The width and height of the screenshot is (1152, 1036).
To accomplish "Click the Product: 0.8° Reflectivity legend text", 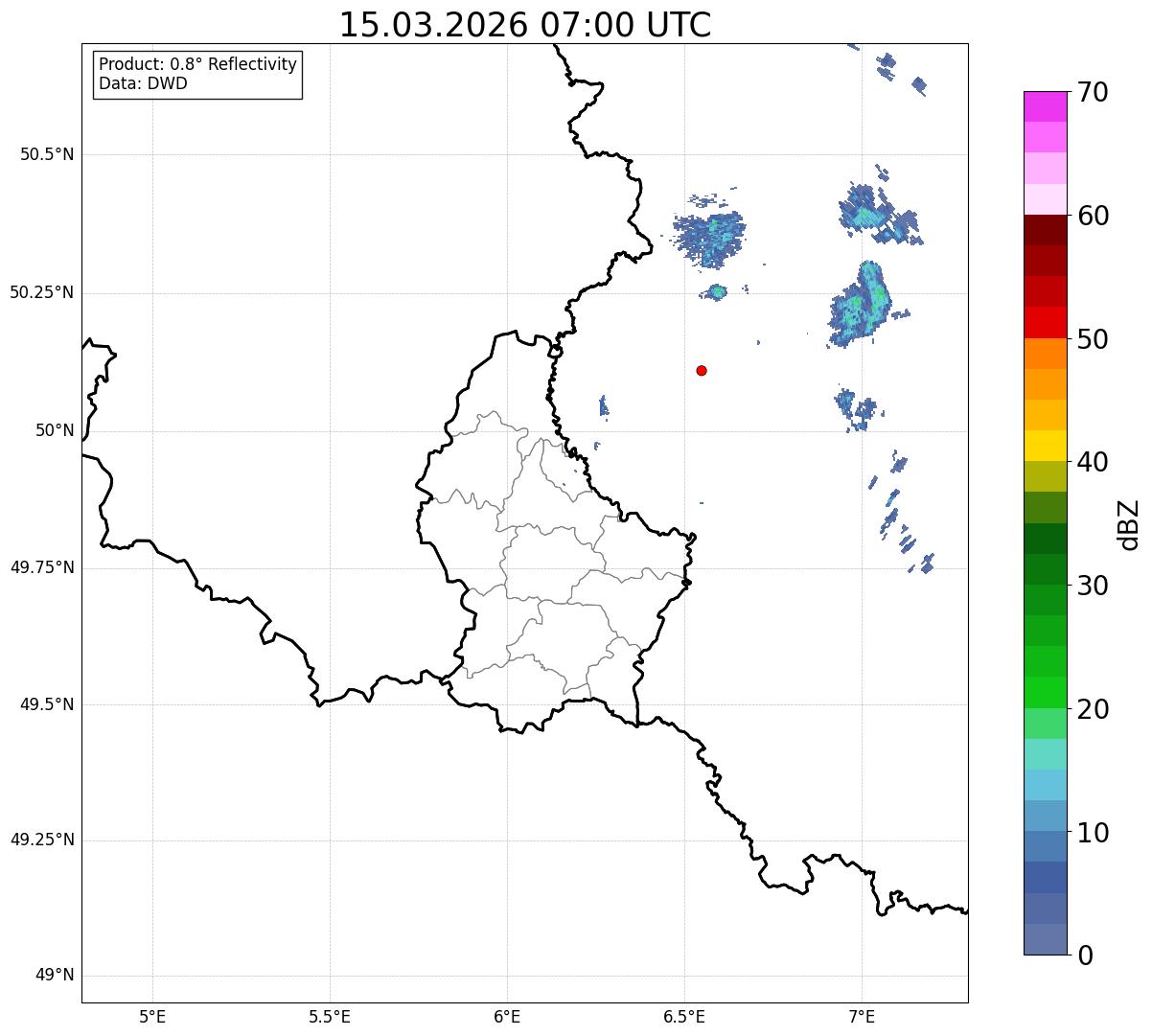I will (198, 64).
